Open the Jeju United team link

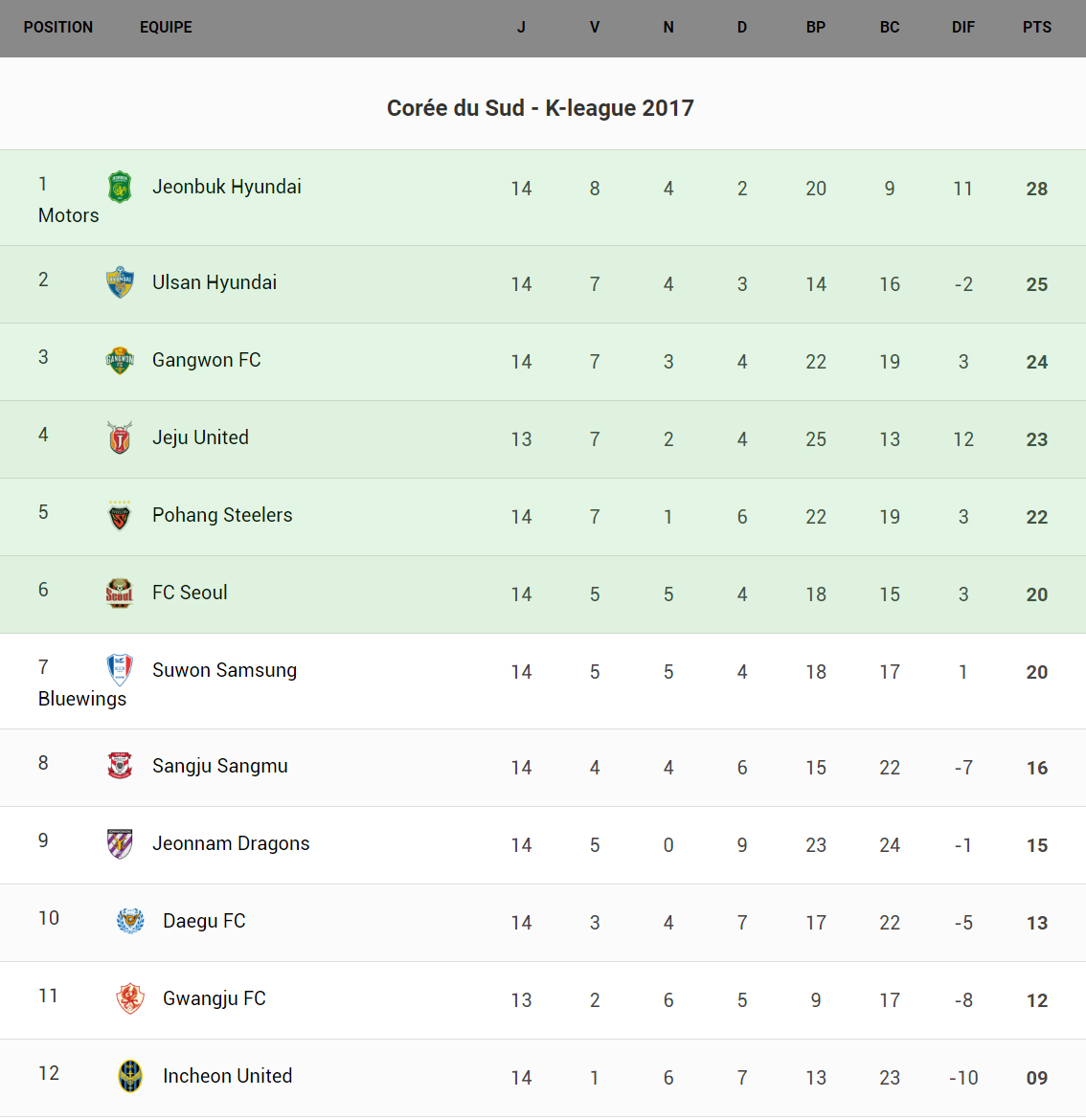200,437
